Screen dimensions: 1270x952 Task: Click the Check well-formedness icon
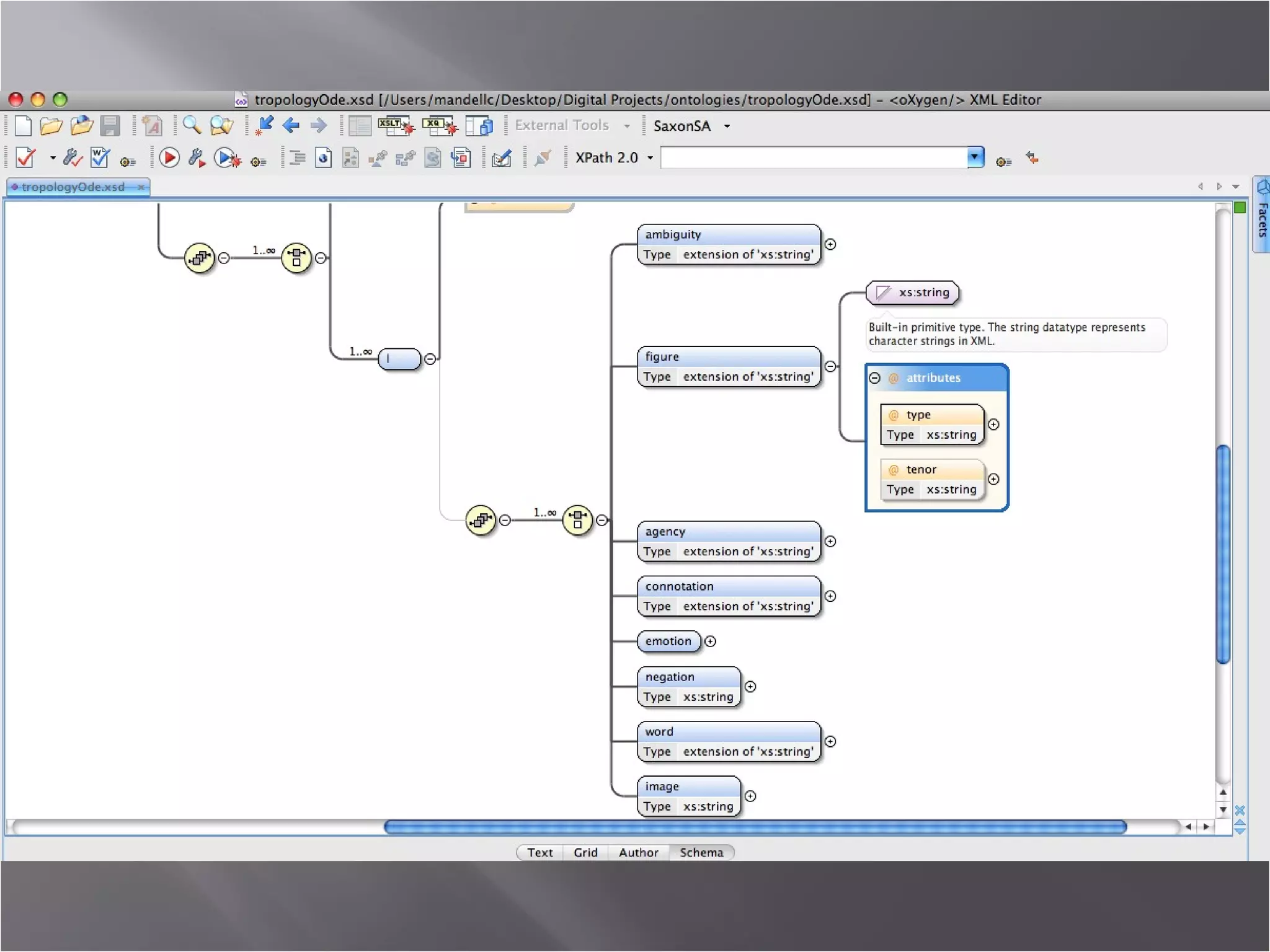click(100, 158)
